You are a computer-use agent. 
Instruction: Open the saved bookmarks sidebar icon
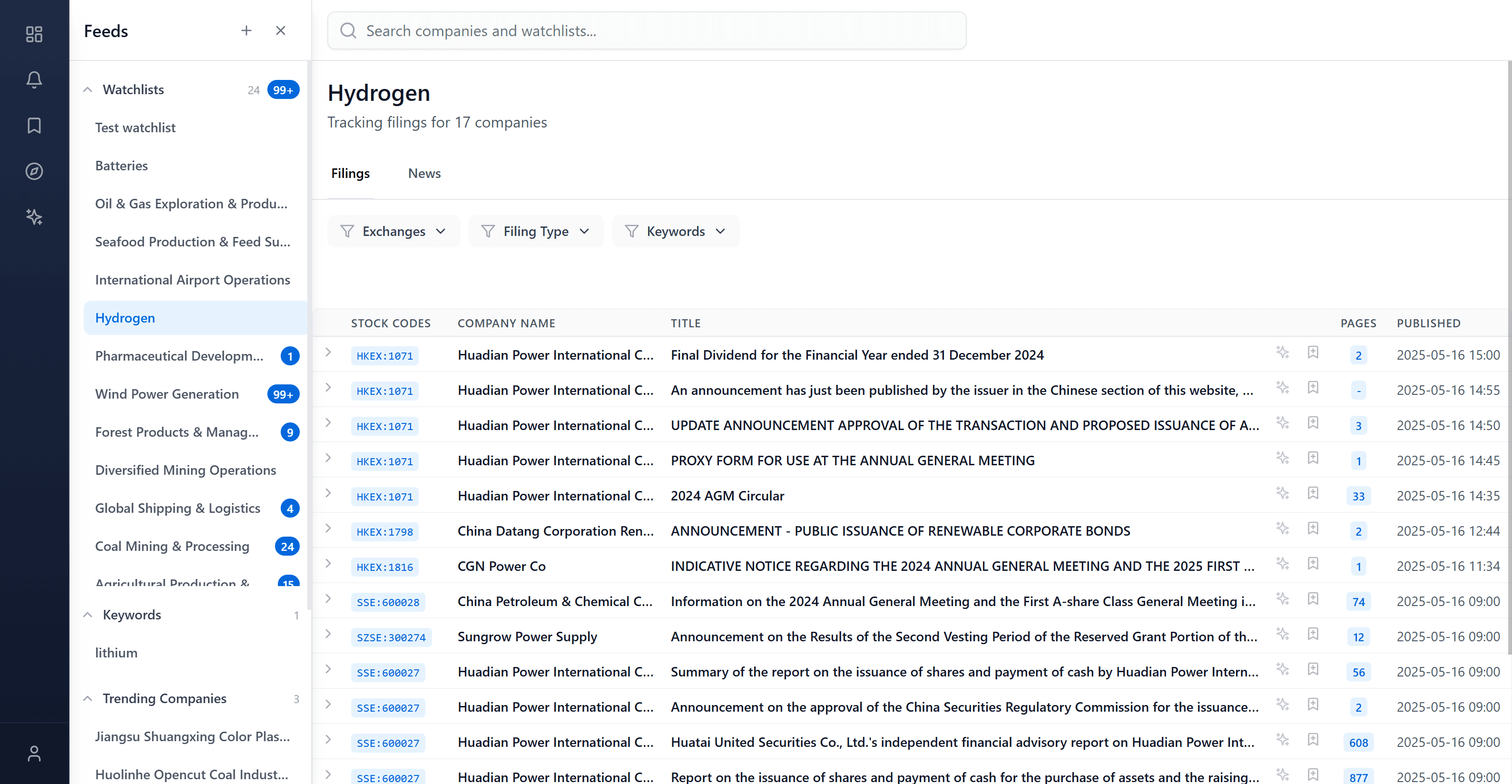point(34,125)
